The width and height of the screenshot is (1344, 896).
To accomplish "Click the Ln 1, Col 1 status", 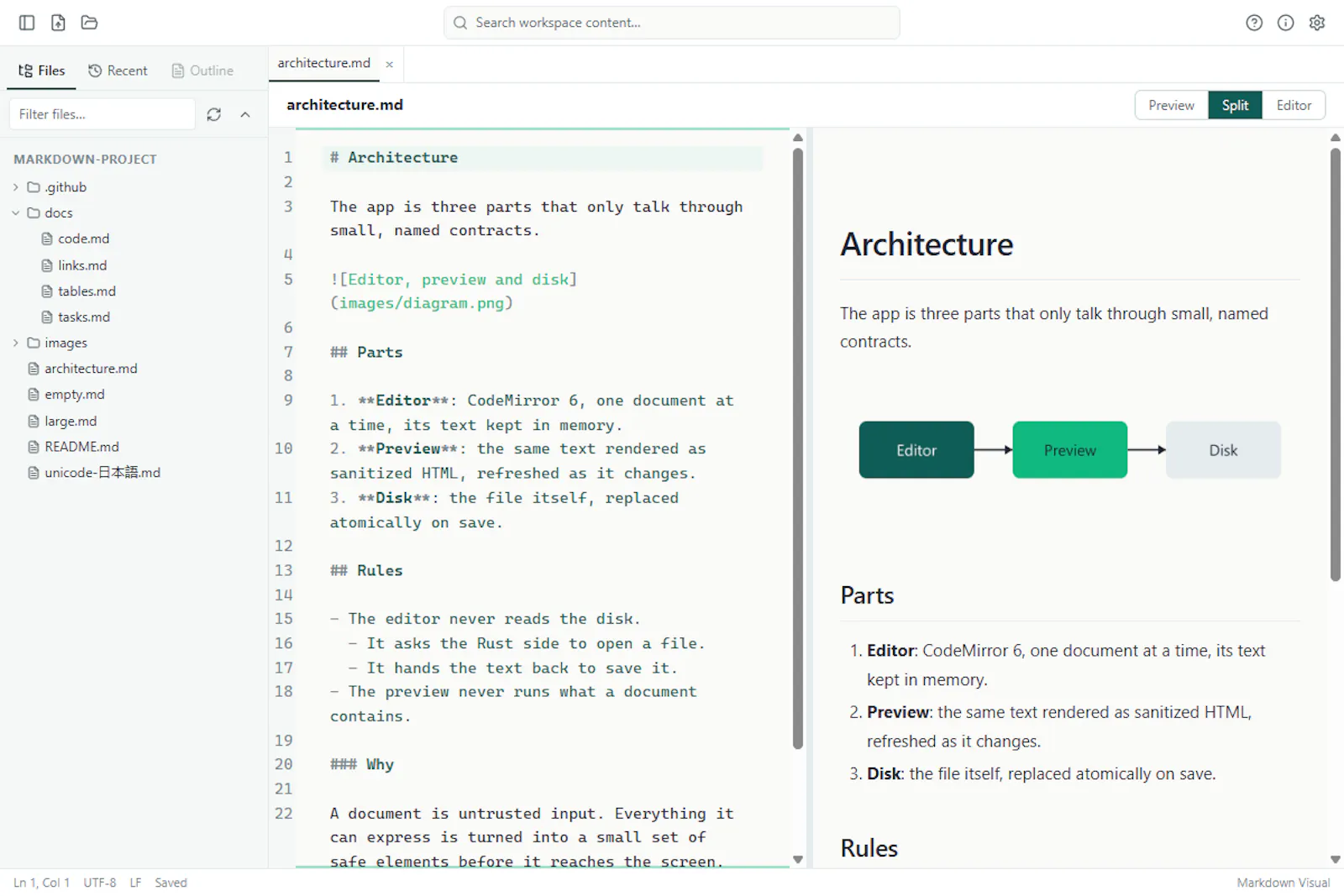I will coord(41,883).
